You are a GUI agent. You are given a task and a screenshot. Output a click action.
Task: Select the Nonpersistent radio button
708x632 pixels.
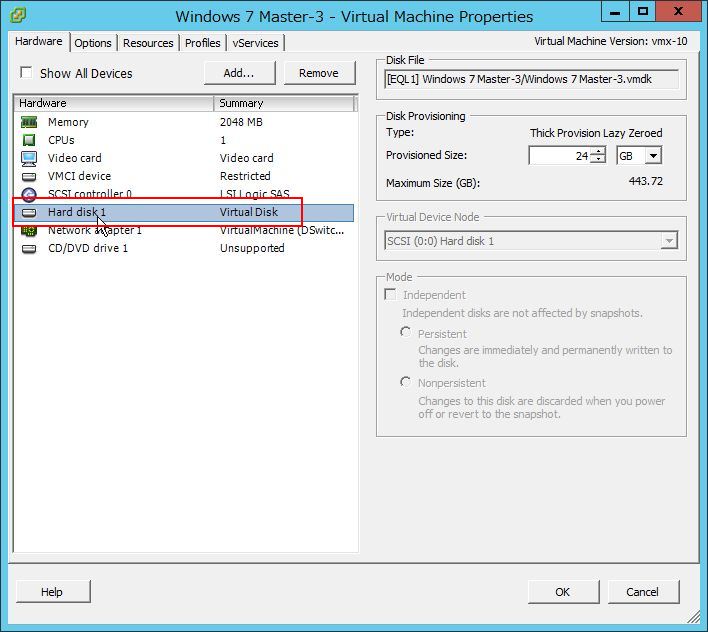click(x=405, y=382)
